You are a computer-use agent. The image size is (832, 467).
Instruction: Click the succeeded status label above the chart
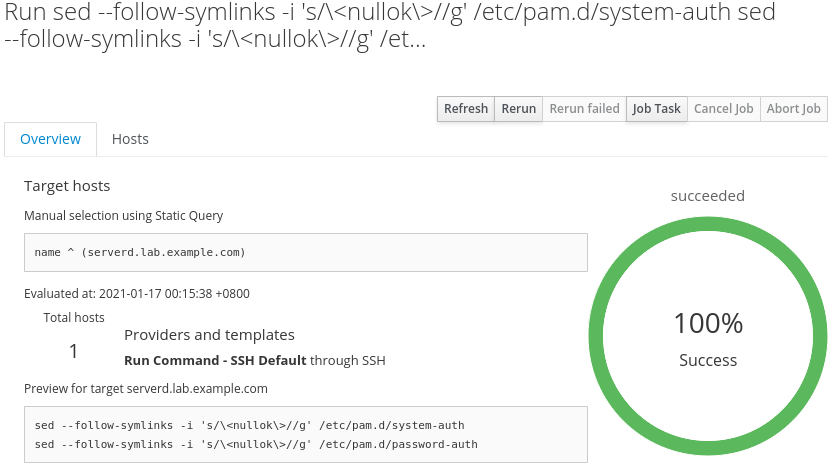pyautogui.click(x=707, y=196)
